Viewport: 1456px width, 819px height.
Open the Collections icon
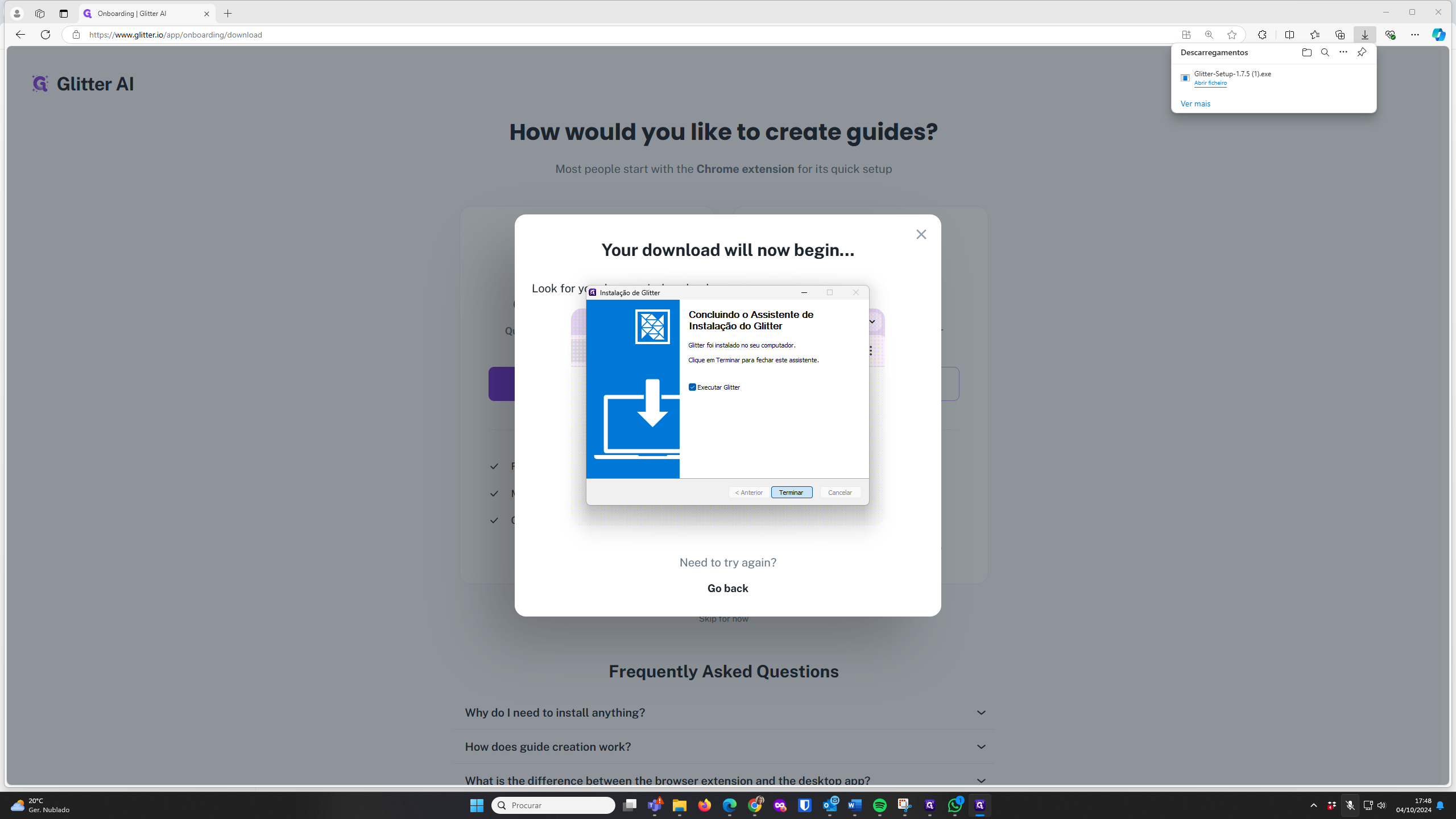(x=1340, y=35)
